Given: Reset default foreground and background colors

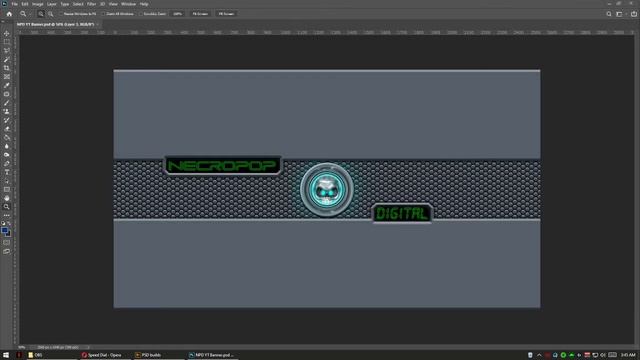Looking at the screenshot, I should pyautogui.click(x=3, y=223).
